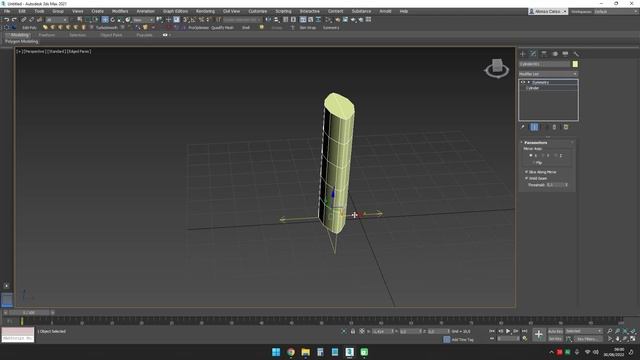Click the Zoom magnifier navigation icon
Image resolution: width=640 pixels, height=360 pixels.
tap(609, 331)
